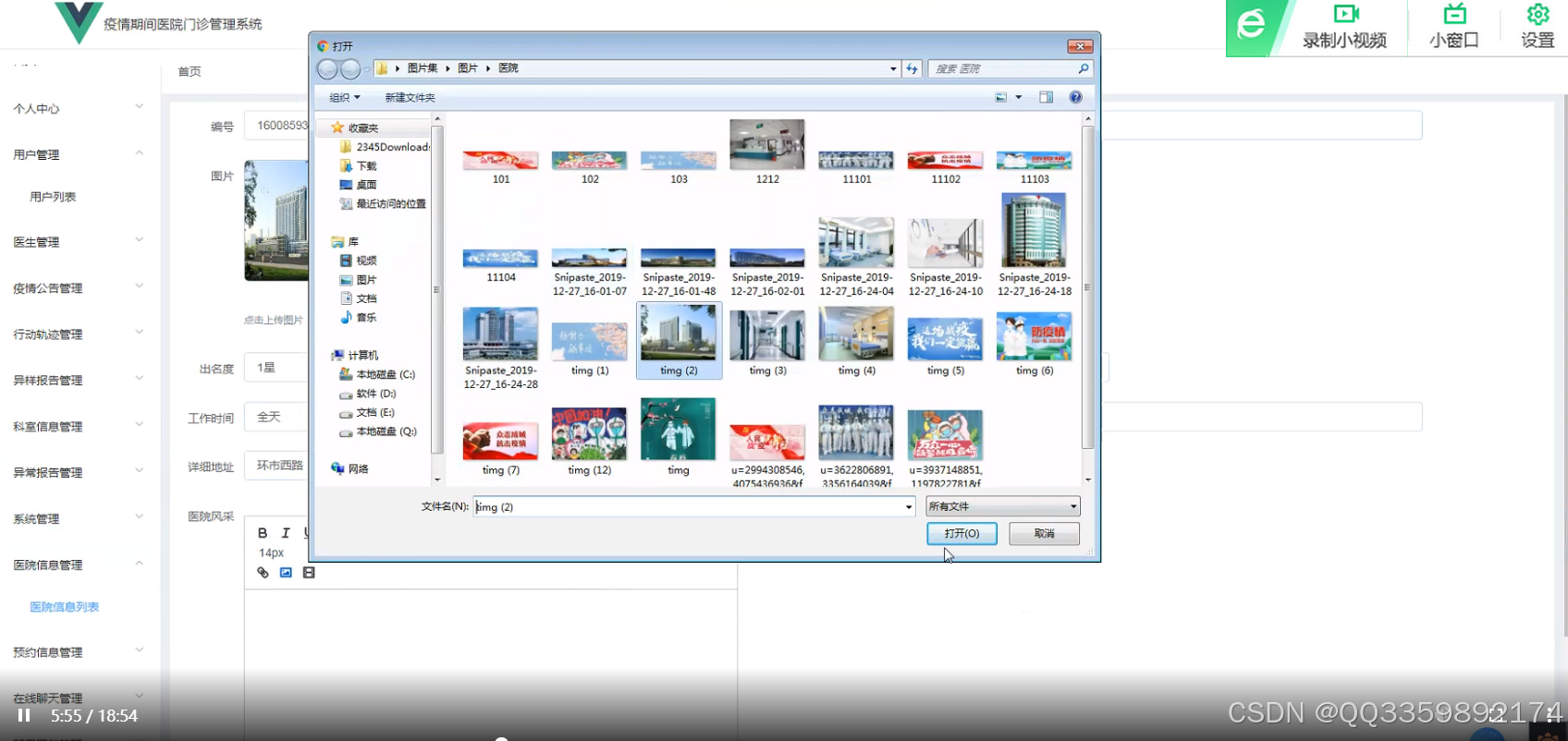The width and height of the screenshot is (1568, 741).
Task: Open 设置 gear icon at top right
Action: pos(1537,14)
